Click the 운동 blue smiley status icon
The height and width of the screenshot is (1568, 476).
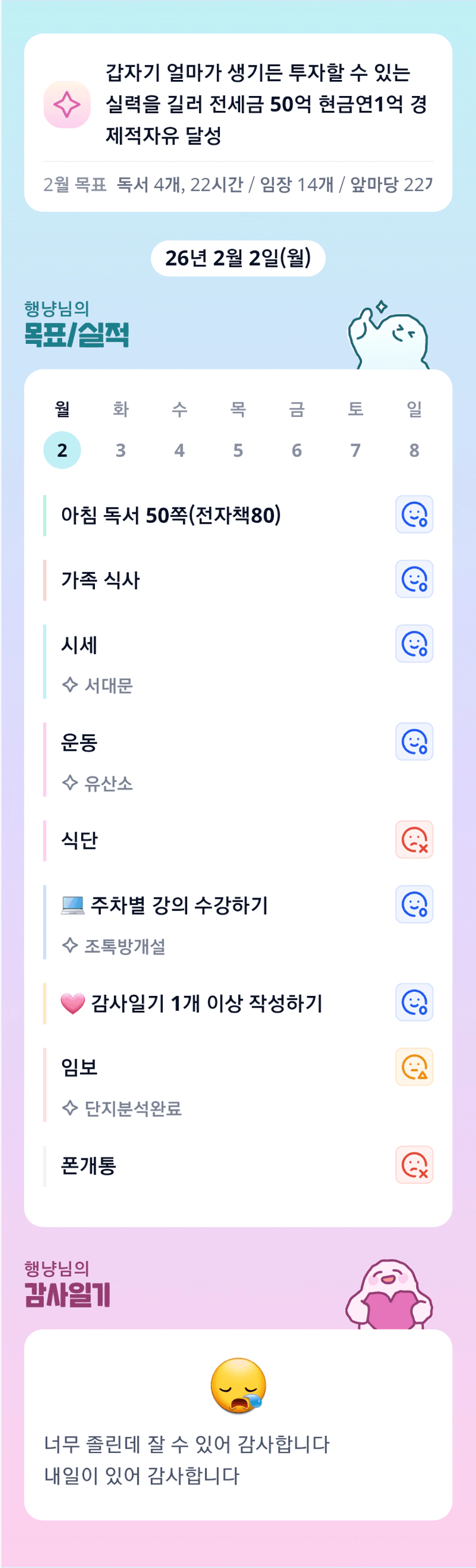(x=414, y=741)
